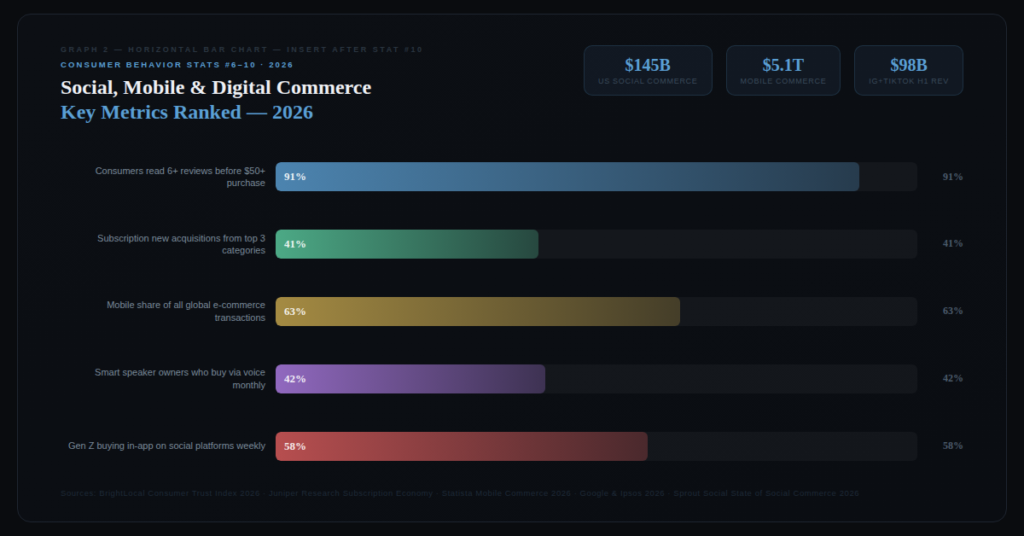Screen dimensions: 1024x536
Task: Select the gold 63% mobile share bar
Action: click(x=477, y=311)
